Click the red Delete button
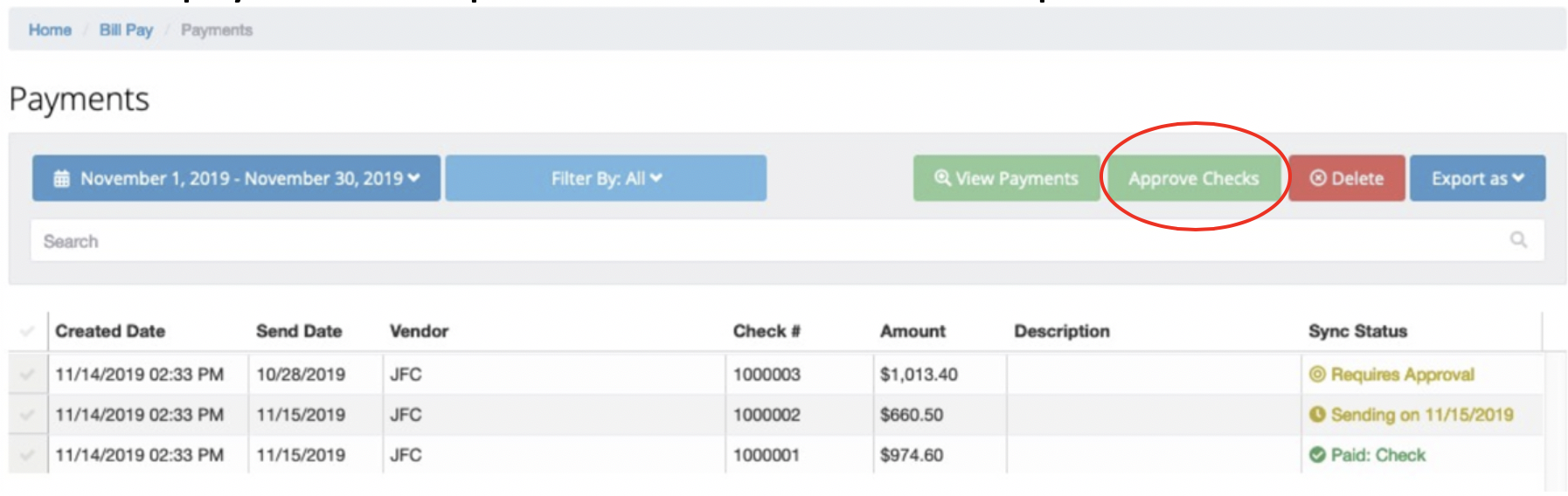Viewport: 1568px width, 496px height. [x=1347, y=178]
